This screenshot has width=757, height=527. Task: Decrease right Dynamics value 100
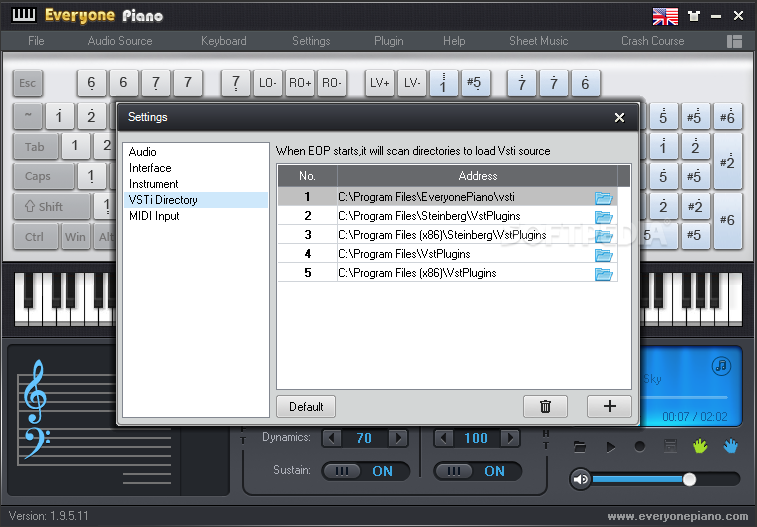click(x=443, y=438)
